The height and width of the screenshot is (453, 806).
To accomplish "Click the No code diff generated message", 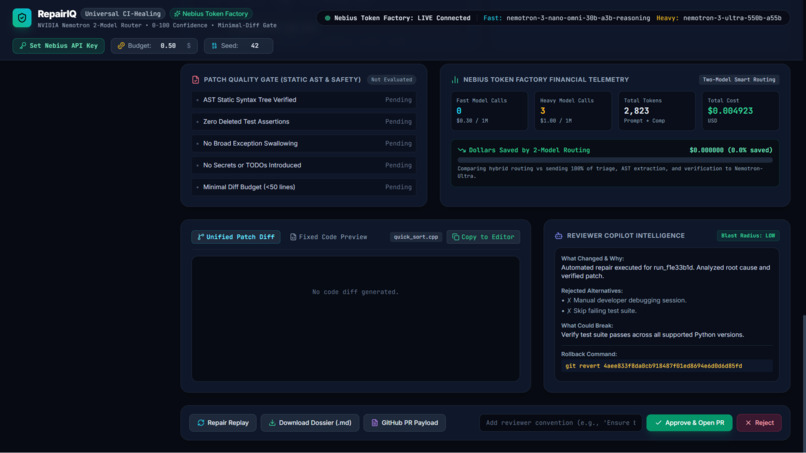I will (355, 292).
